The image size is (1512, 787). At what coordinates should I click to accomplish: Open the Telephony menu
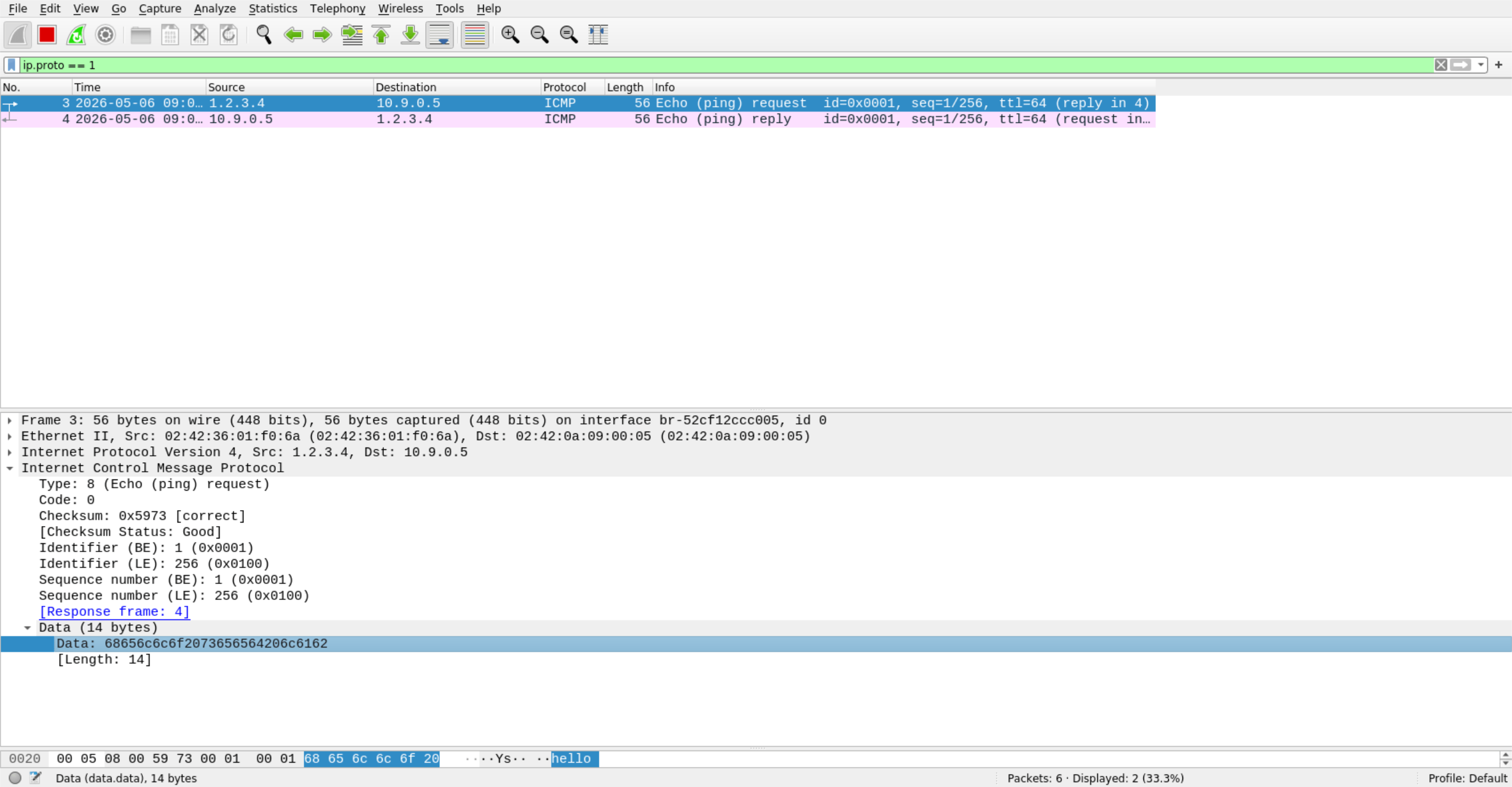(x=338, y=8)
